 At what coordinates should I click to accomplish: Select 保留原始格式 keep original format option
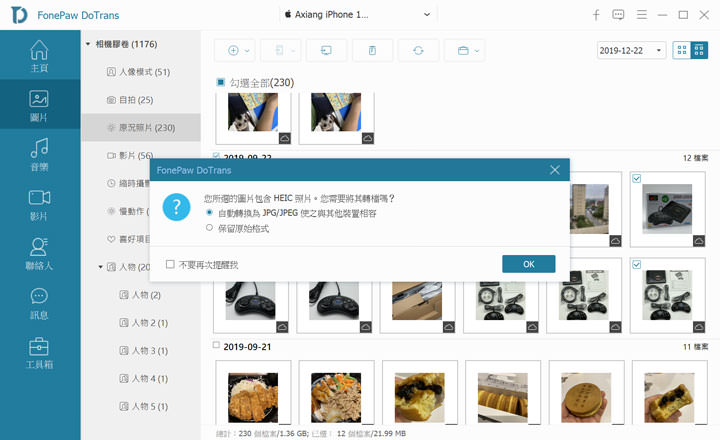click(x=209, y=228)
